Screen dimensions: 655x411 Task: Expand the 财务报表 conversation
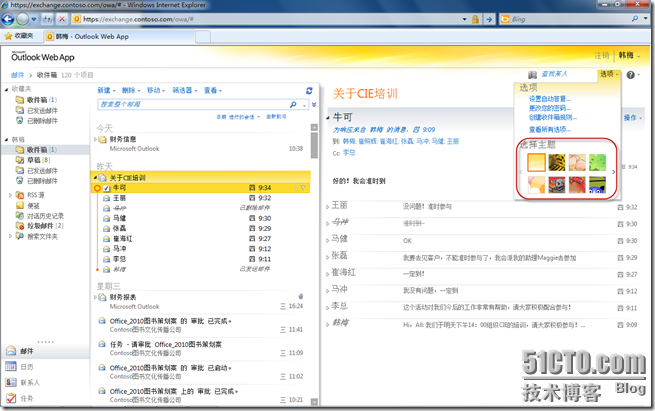pos(95,297)
